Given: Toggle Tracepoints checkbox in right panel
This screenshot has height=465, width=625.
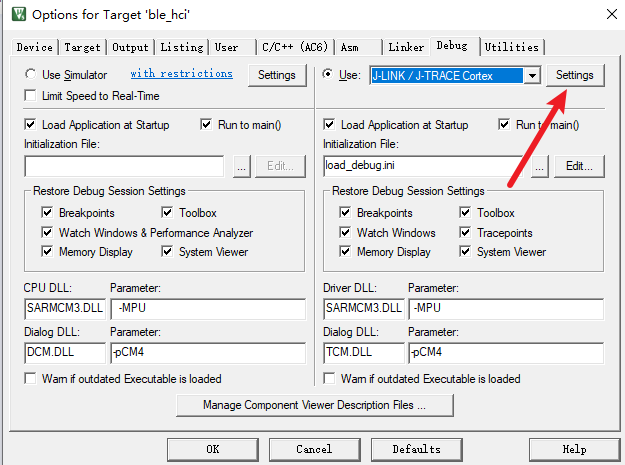Looking at the screenshot, I should click(x=467, y=233).
